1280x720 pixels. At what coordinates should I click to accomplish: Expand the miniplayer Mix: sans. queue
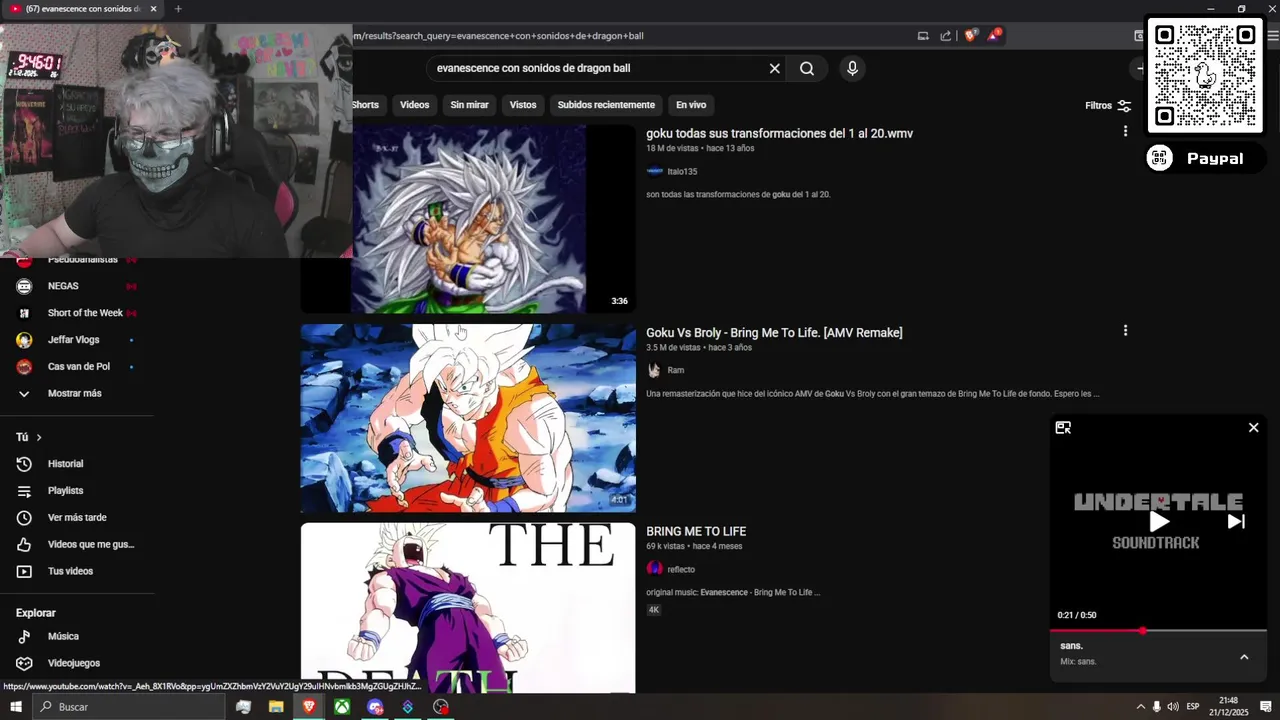[1244, 657]
